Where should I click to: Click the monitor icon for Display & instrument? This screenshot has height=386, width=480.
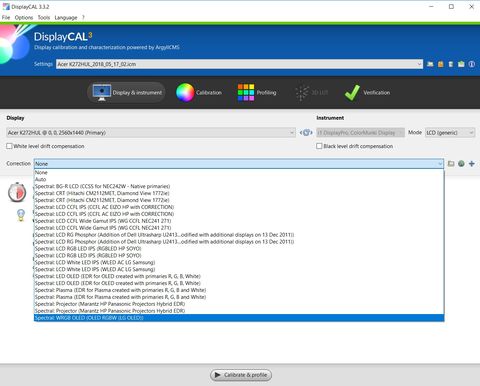point(102,92)
